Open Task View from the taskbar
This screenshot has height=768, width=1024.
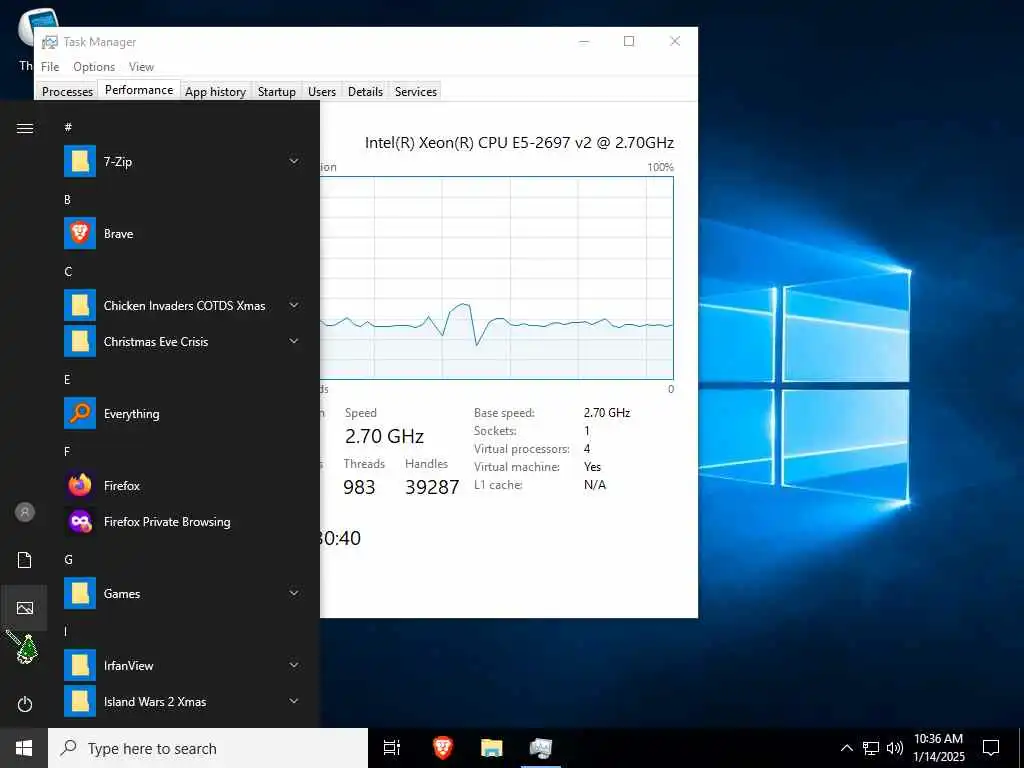click(x=392, y=748)
